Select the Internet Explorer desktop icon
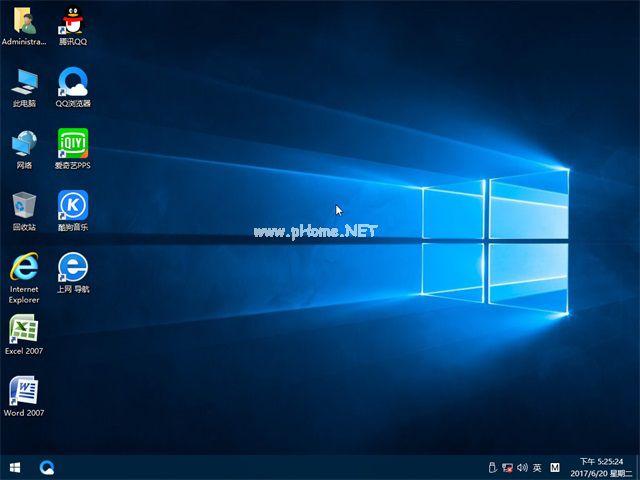This screenshot has width=640, height=480. [x=24, y=278]
